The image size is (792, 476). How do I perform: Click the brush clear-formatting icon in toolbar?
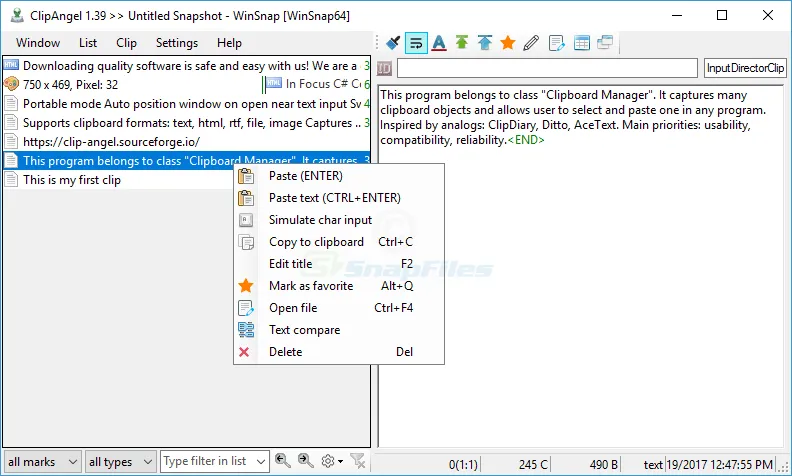click(x=393, y=43)
